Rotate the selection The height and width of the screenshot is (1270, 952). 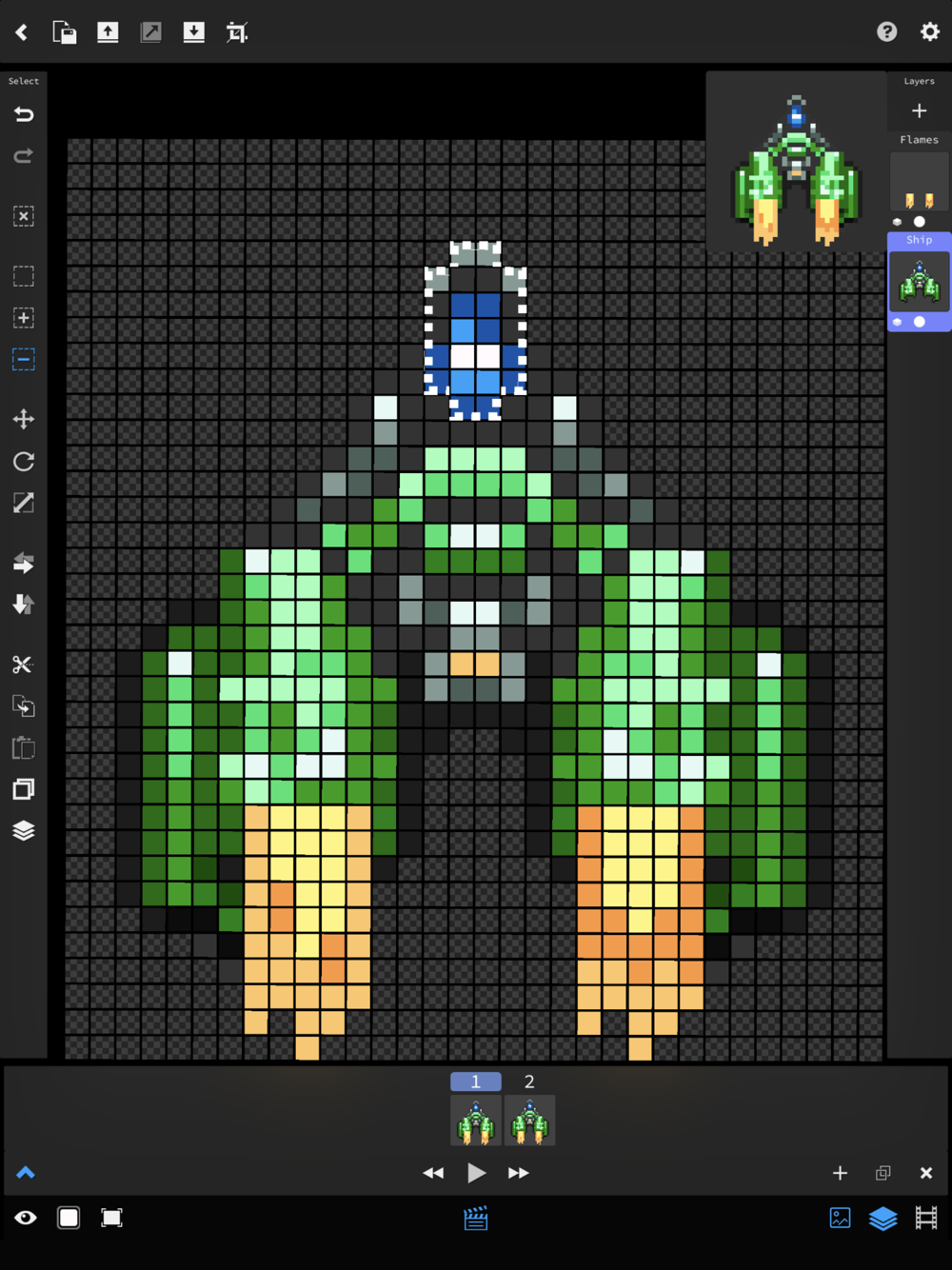point(24,462)
